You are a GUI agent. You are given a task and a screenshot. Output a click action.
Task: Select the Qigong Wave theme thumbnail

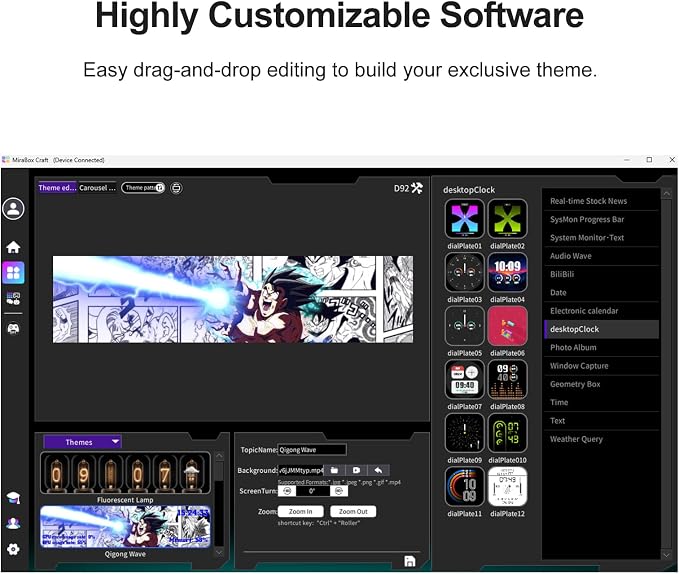pyautogui.click(x=125, y=527)
